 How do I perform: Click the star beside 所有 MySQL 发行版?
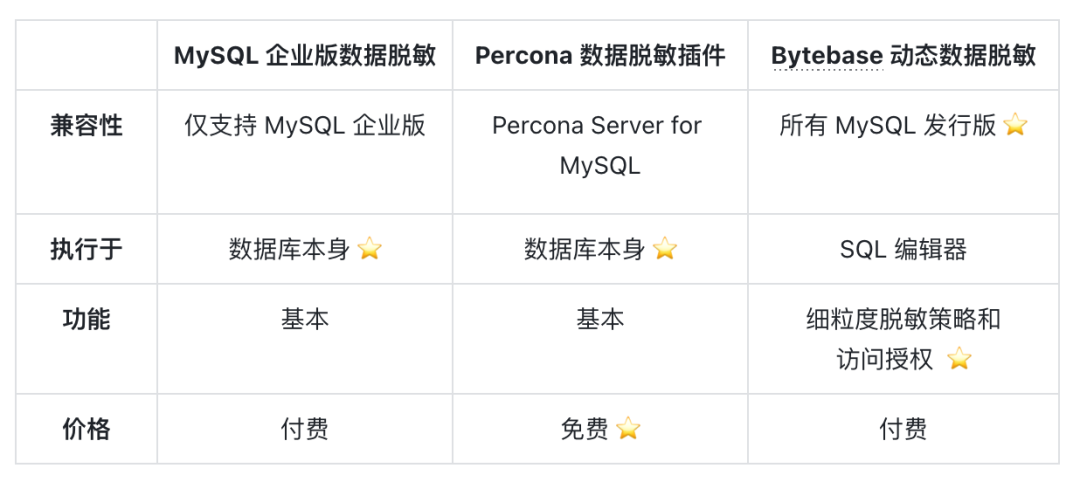click(1015, 125)
